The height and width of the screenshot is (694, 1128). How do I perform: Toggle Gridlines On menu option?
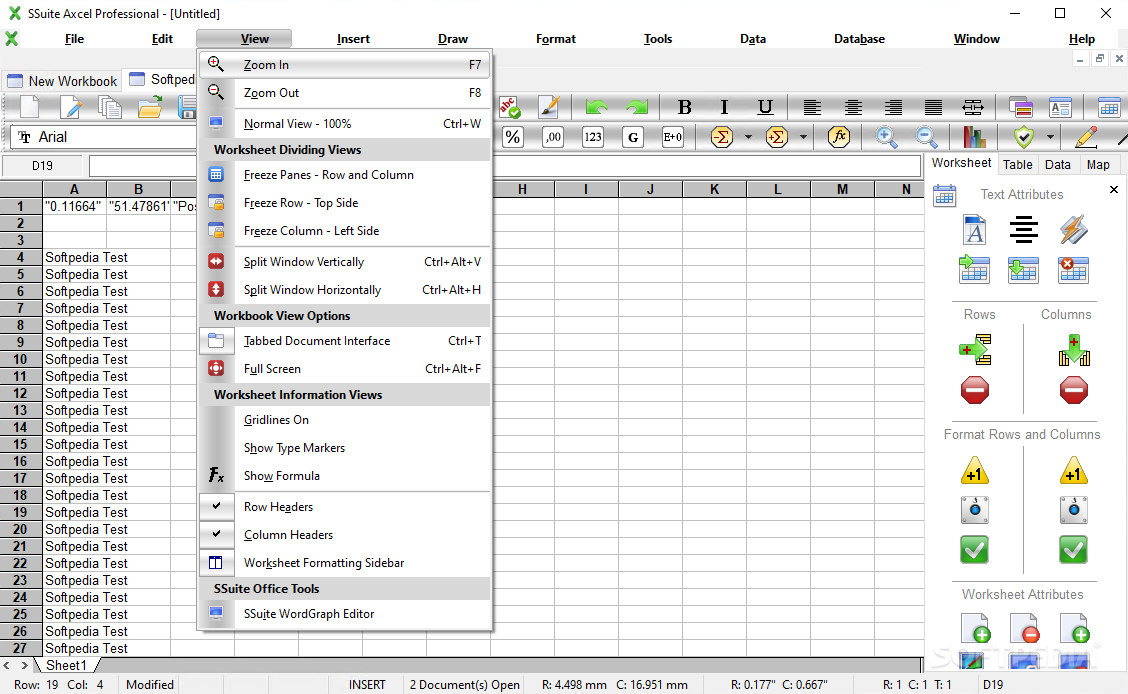point(345,420)
